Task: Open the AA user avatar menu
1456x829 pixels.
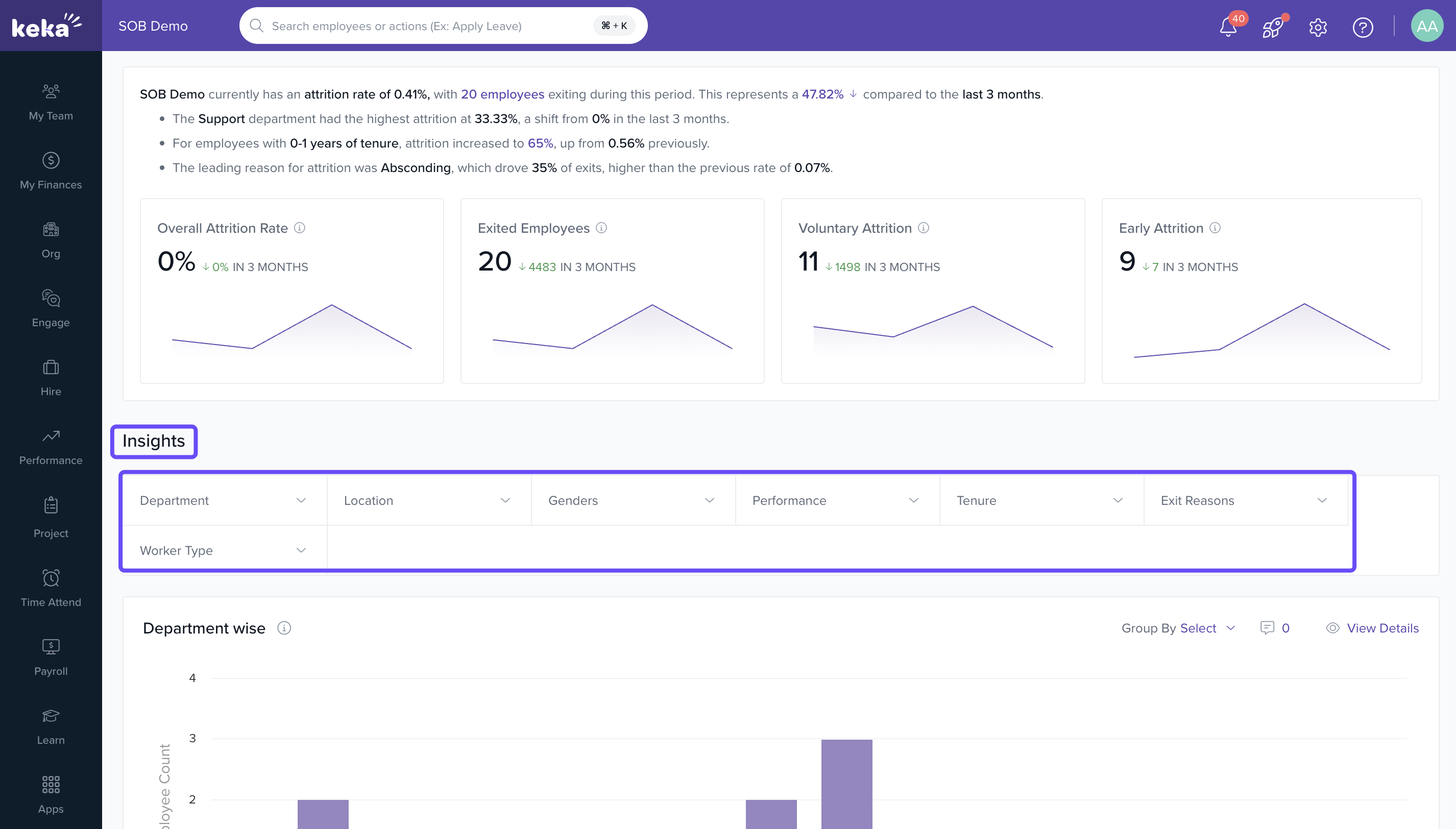Action: [1426, 26]
